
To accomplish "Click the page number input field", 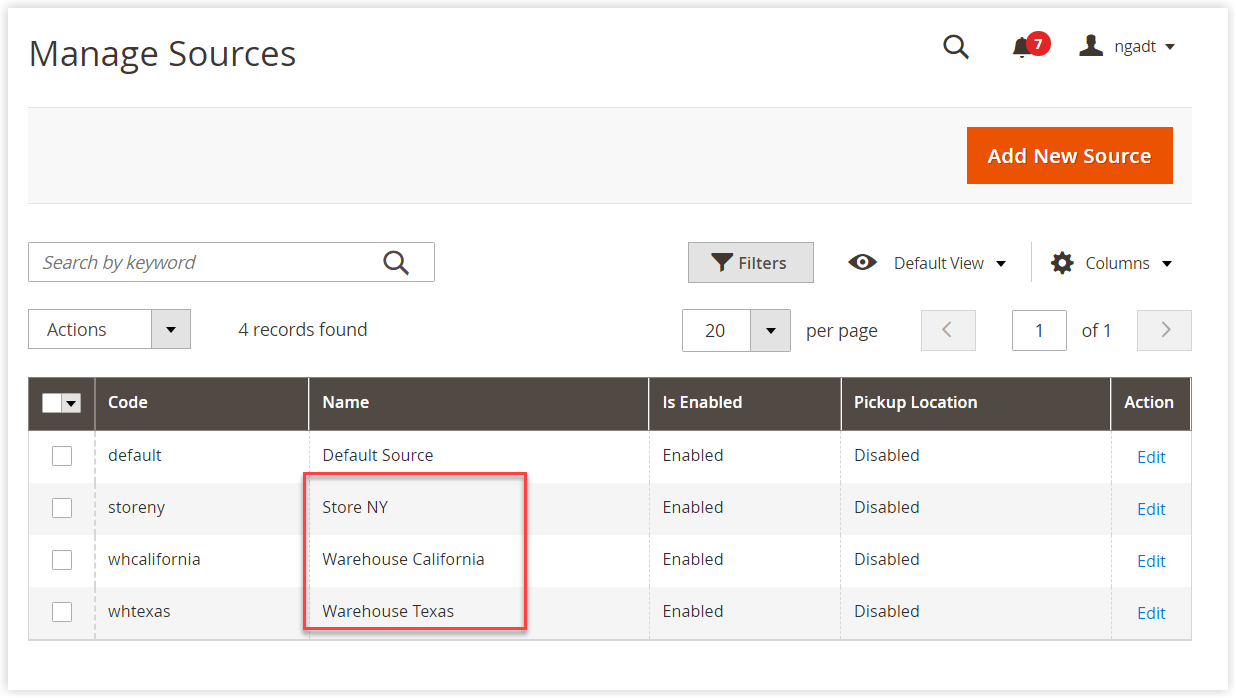I will click(x=1039, y=330).
